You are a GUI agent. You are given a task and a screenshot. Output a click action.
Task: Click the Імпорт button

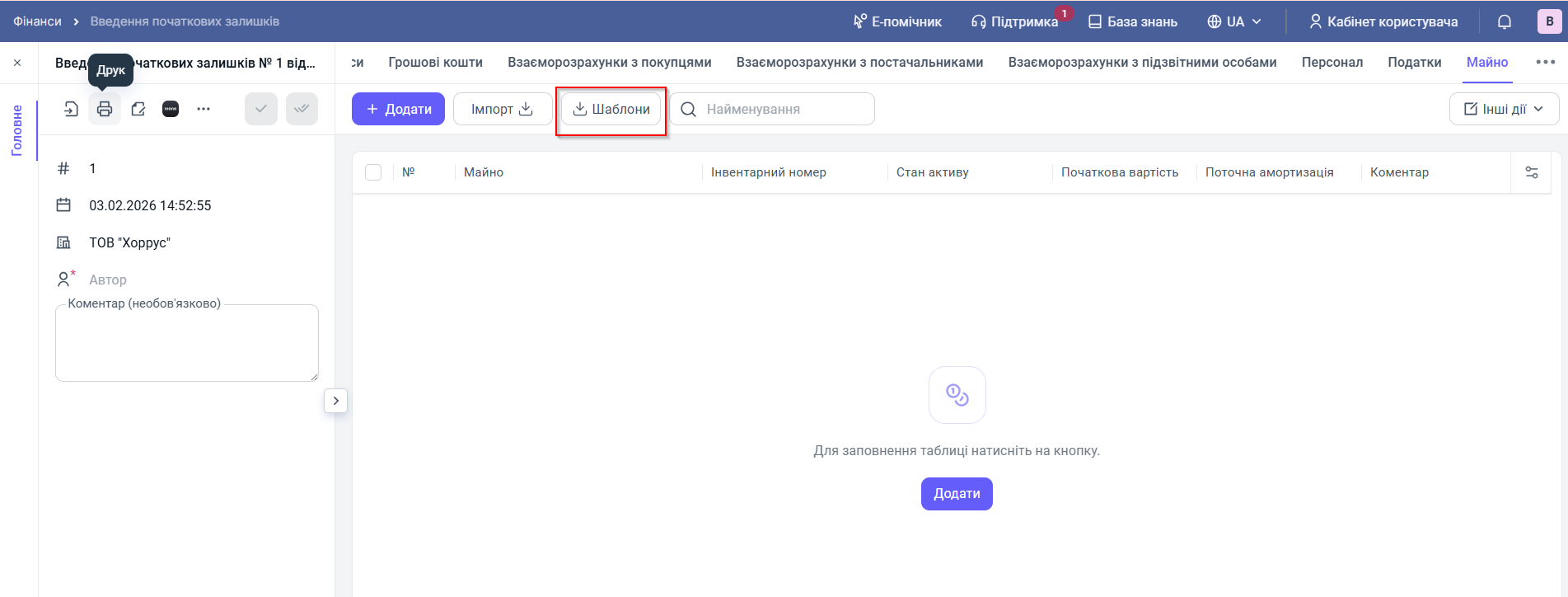(x=503, y=109)
